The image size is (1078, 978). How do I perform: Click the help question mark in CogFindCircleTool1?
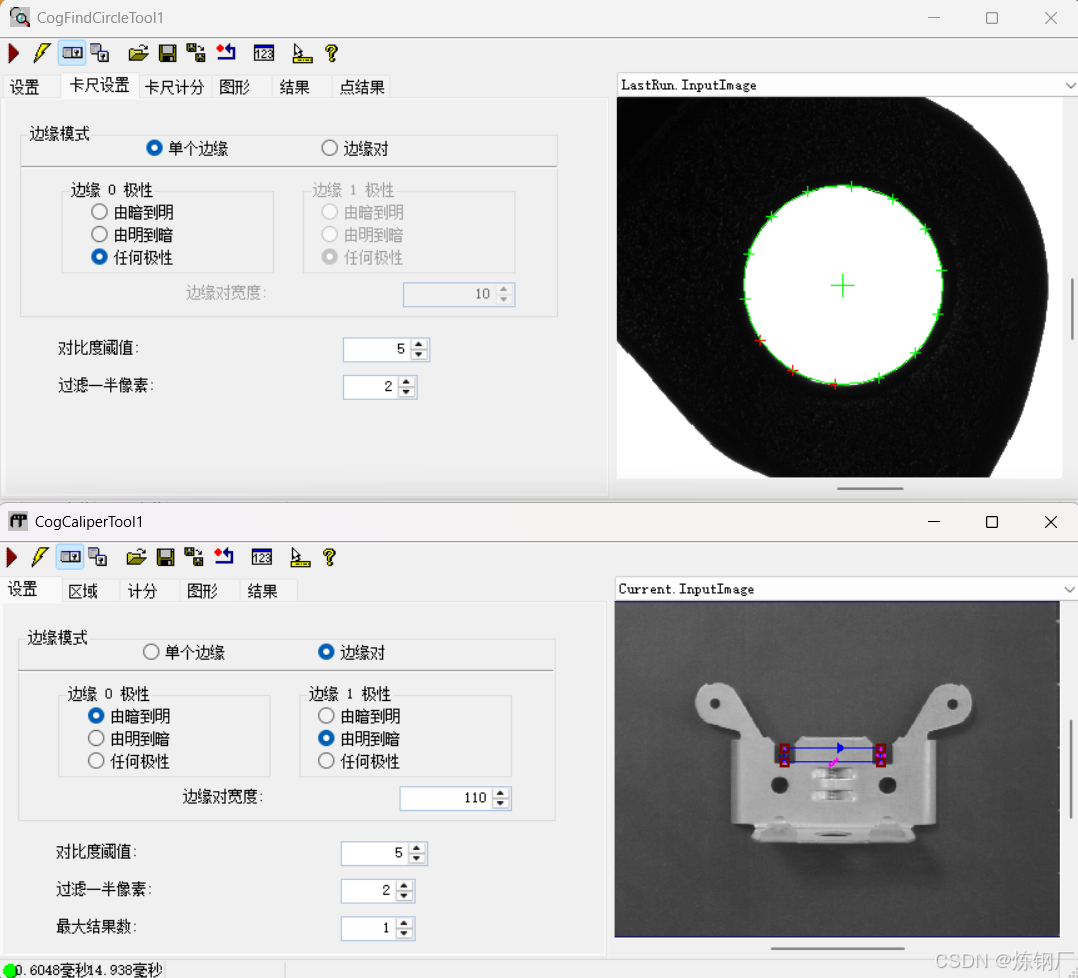pos(331,52)
